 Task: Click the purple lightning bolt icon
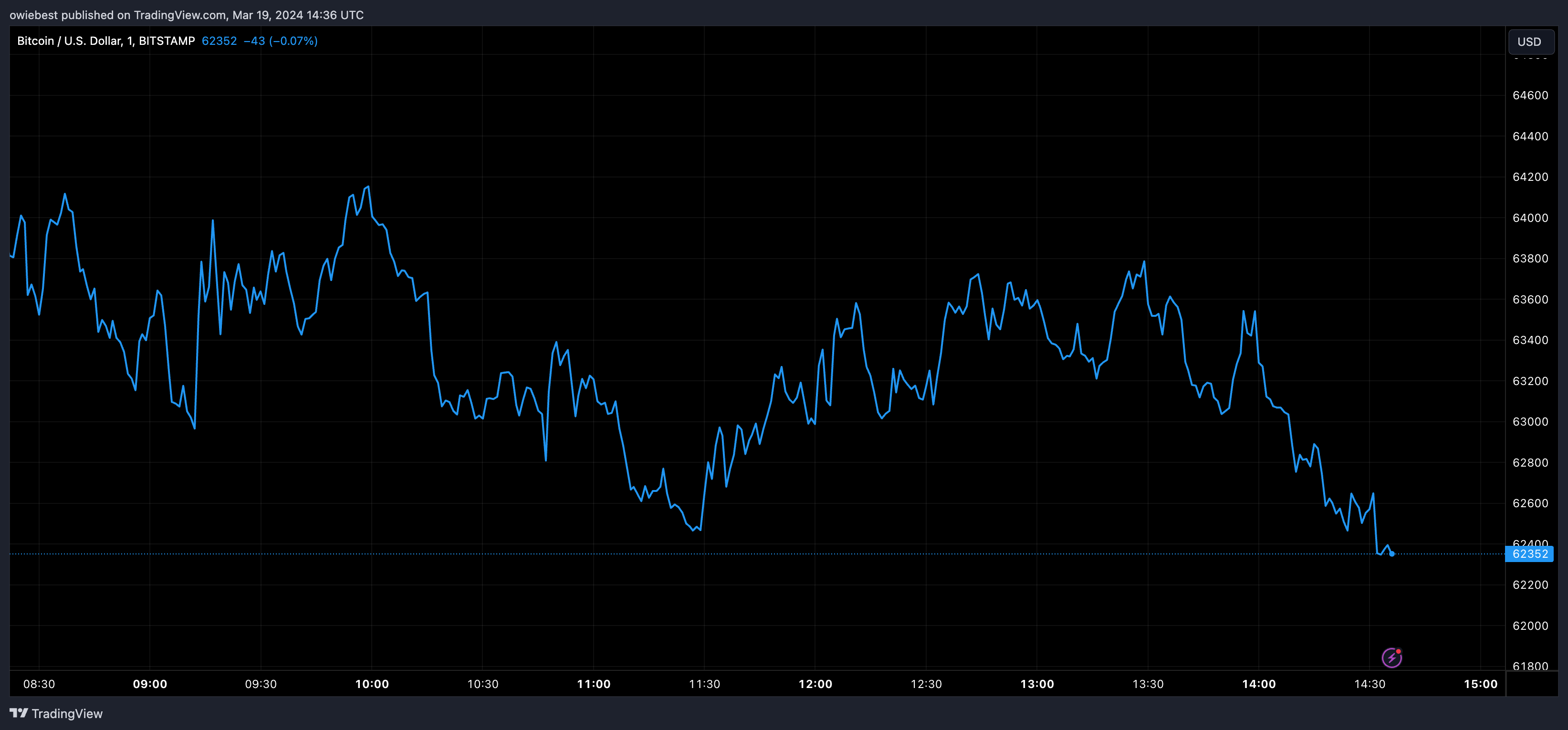tap(1391, 657)
